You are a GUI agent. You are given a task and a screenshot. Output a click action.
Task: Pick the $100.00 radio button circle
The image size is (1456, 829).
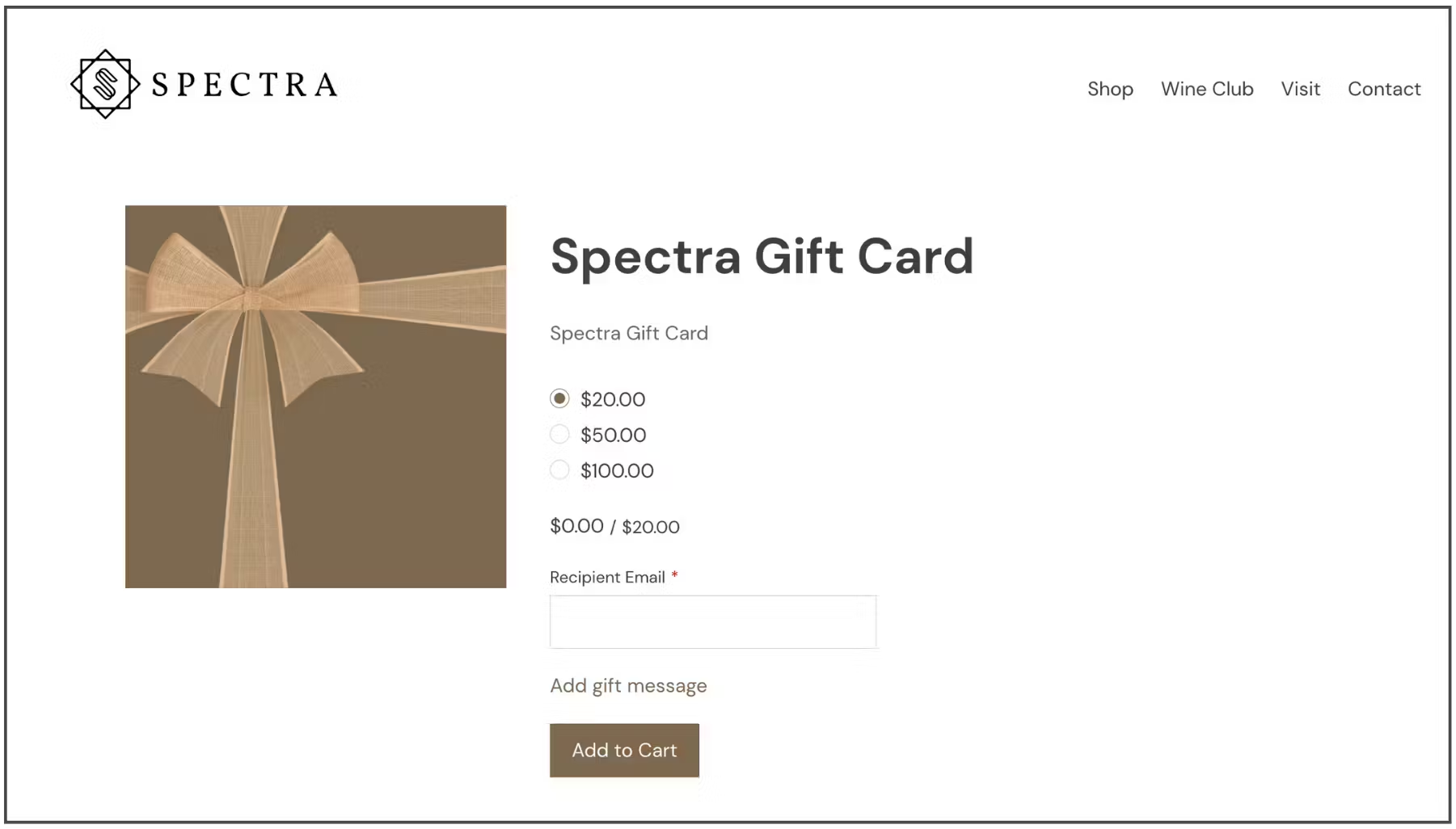559,469
